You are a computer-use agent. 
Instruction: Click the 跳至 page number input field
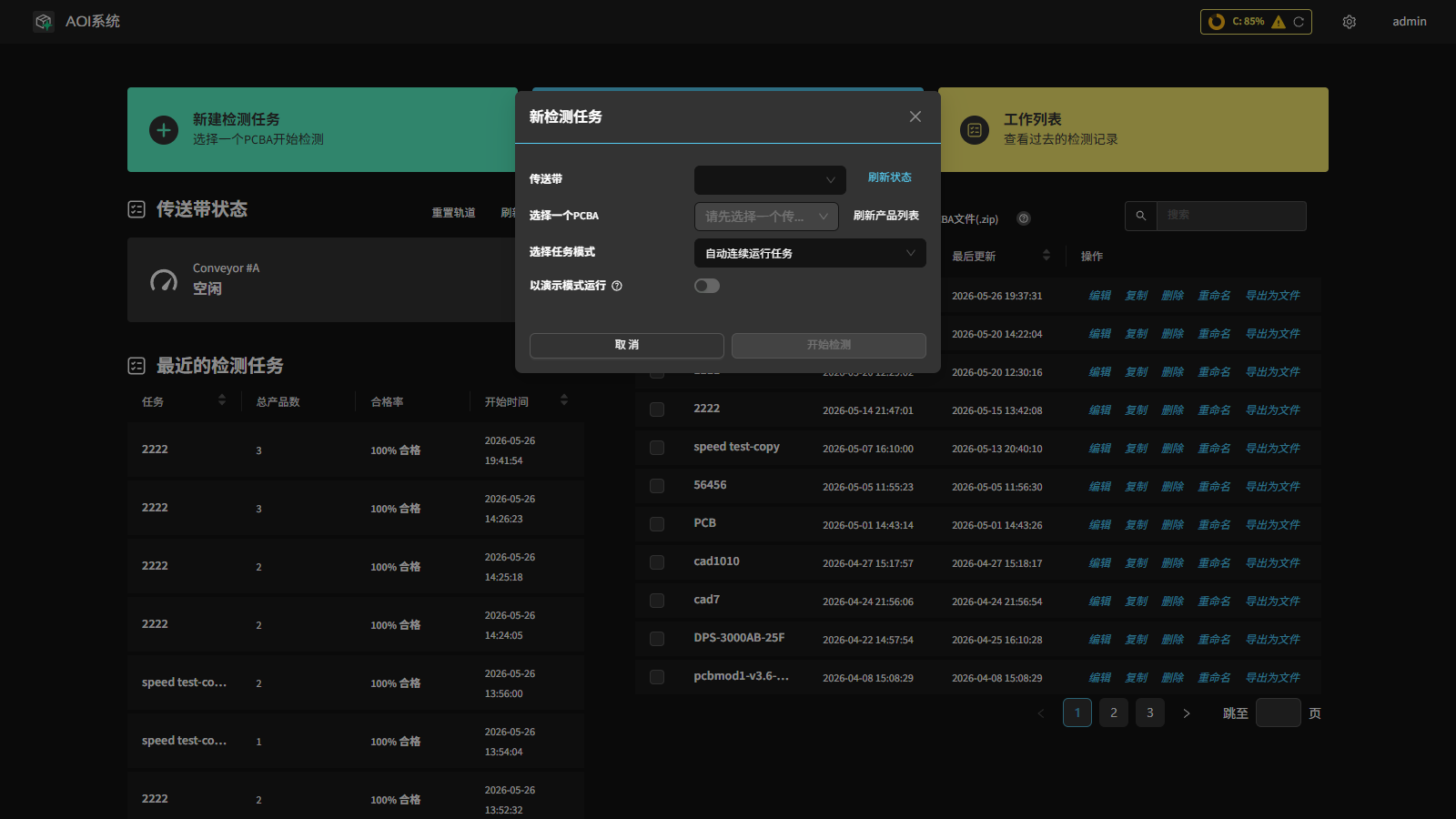pyautogui.click(x=1279, y=713)
